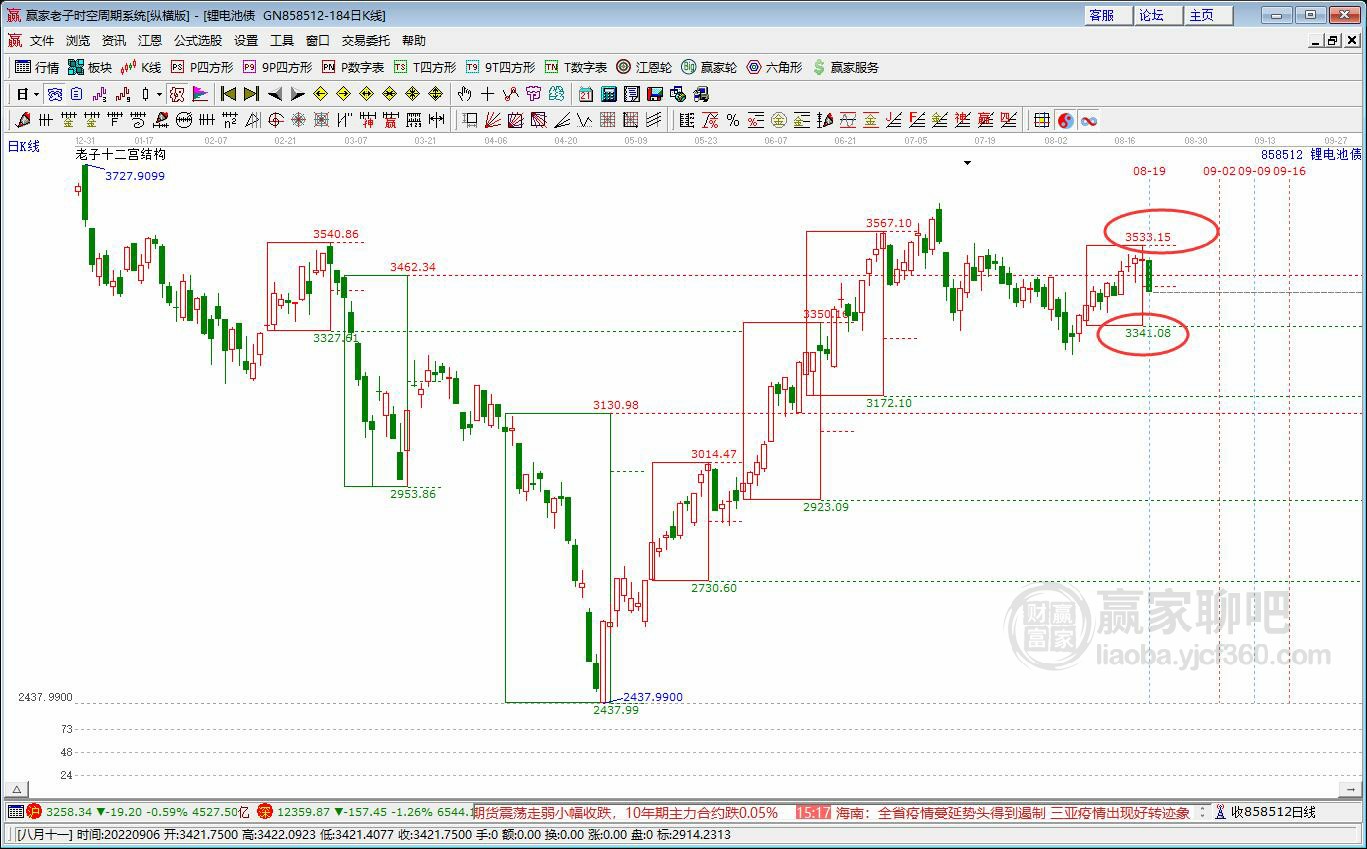Image resolution: width=1367 pixels, height=849 pixels.
Task: Select the red 神 drawing tool
Action: coord(367,120)
